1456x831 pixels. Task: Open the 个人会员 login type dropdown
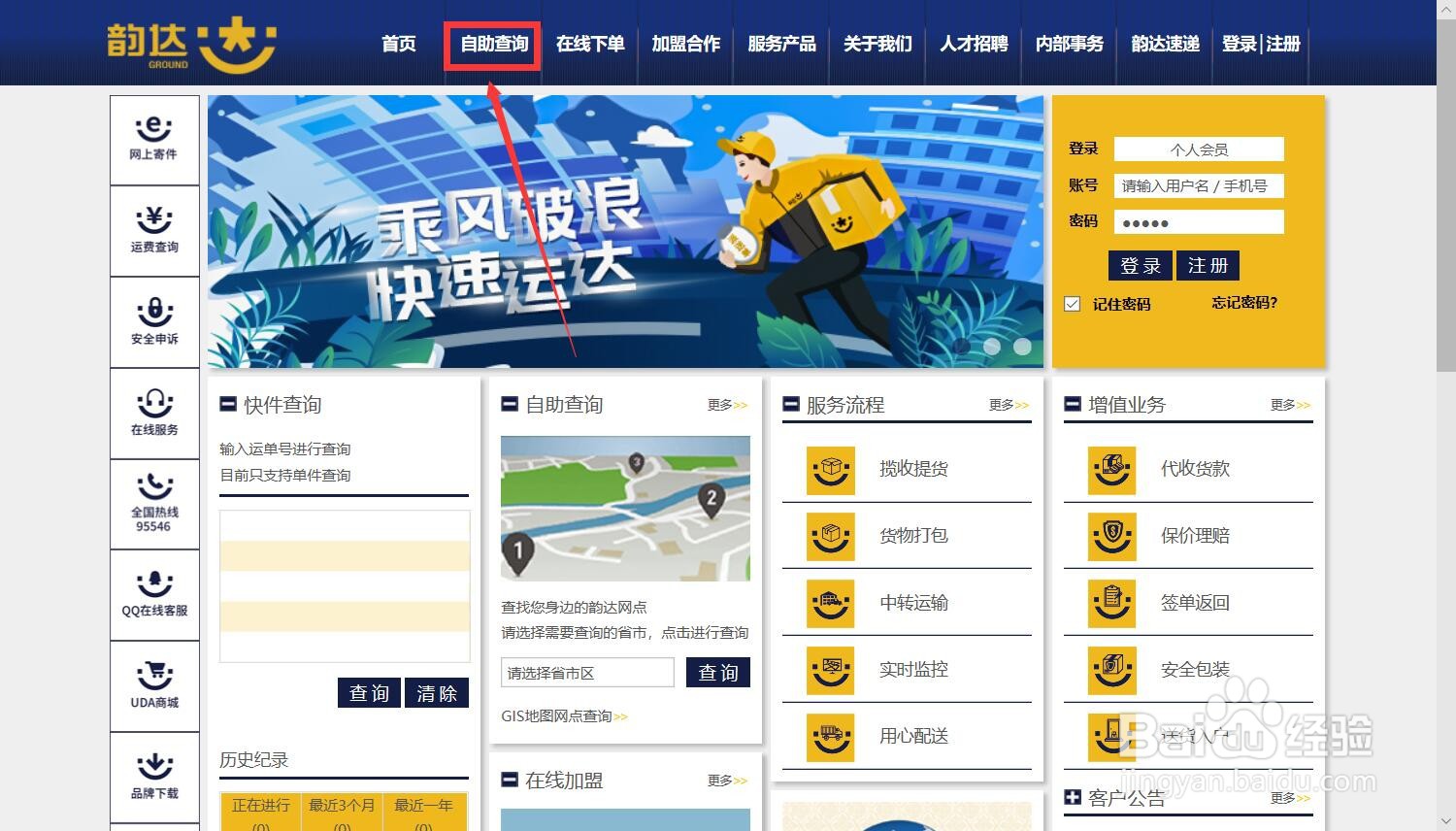1199,150
